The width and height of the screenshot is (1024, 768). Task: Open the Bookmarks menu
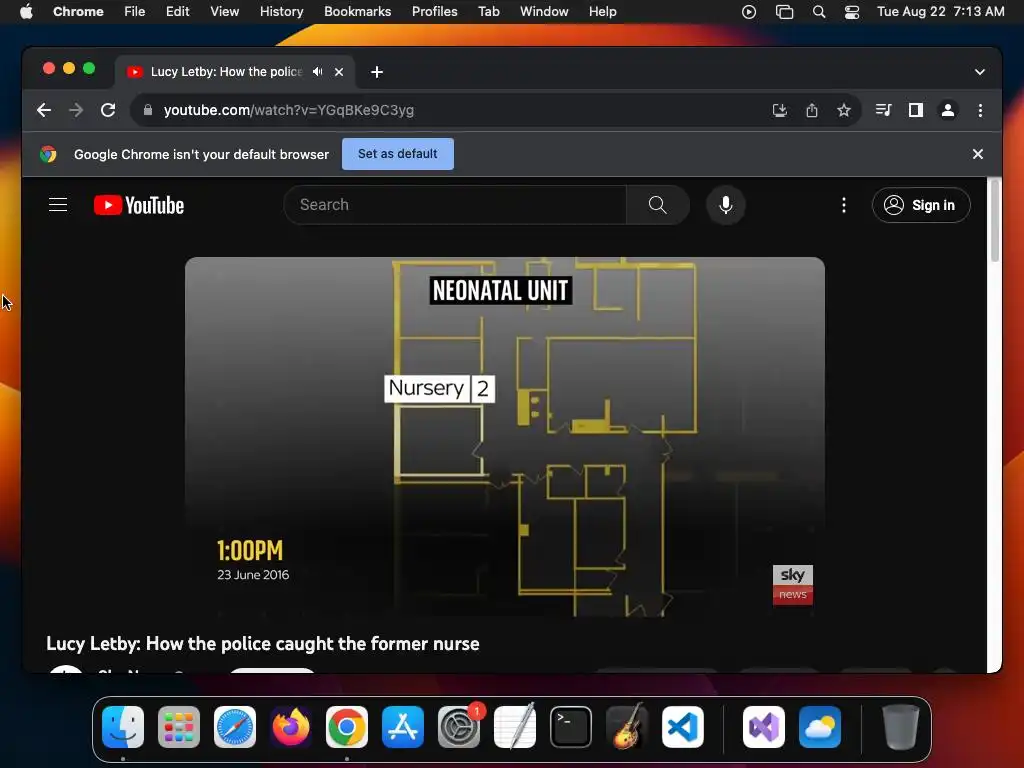[x=358, y=12]
